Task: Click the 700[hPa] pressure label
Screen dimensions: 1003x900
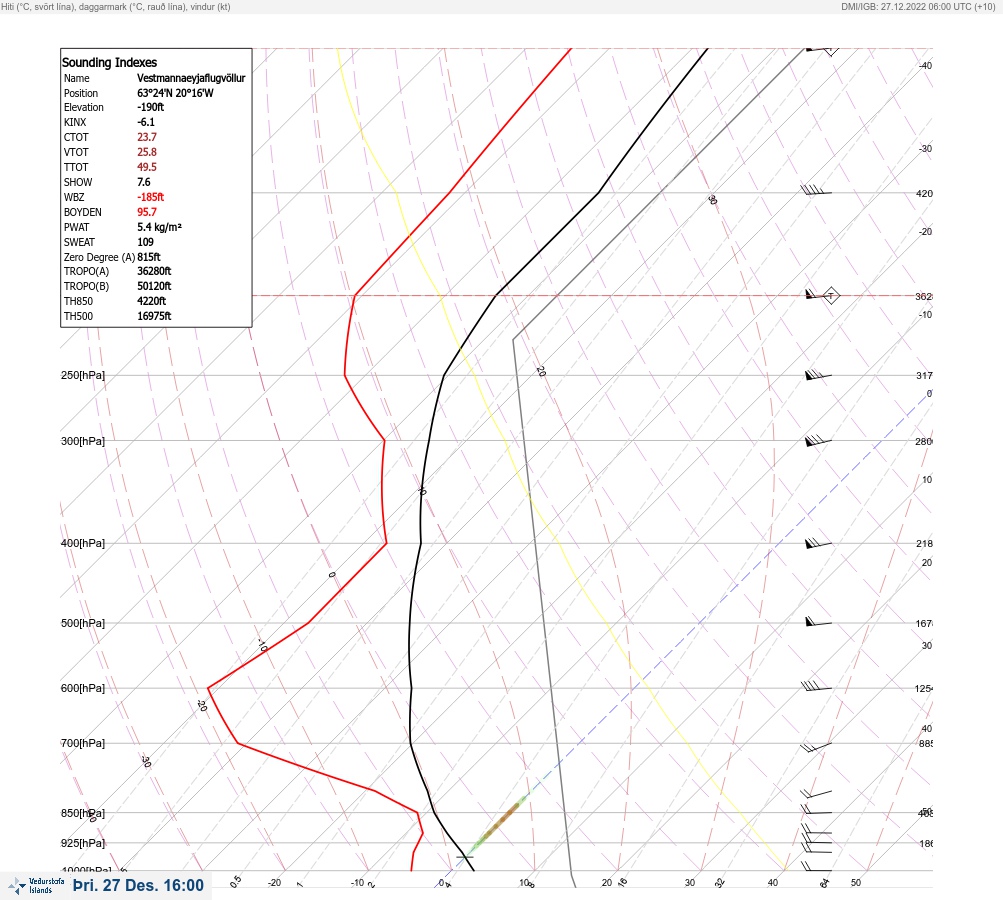Action: [x=83, y=743]
